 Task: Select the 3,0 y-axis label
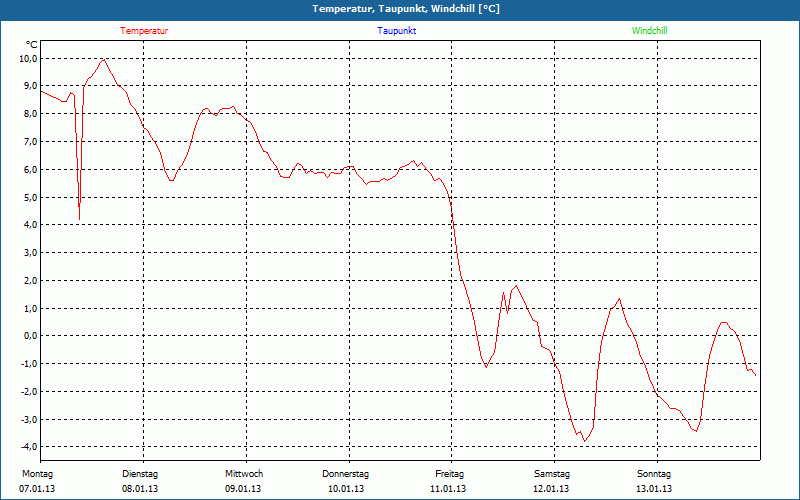pyautogui.click(x=31, y=252)
